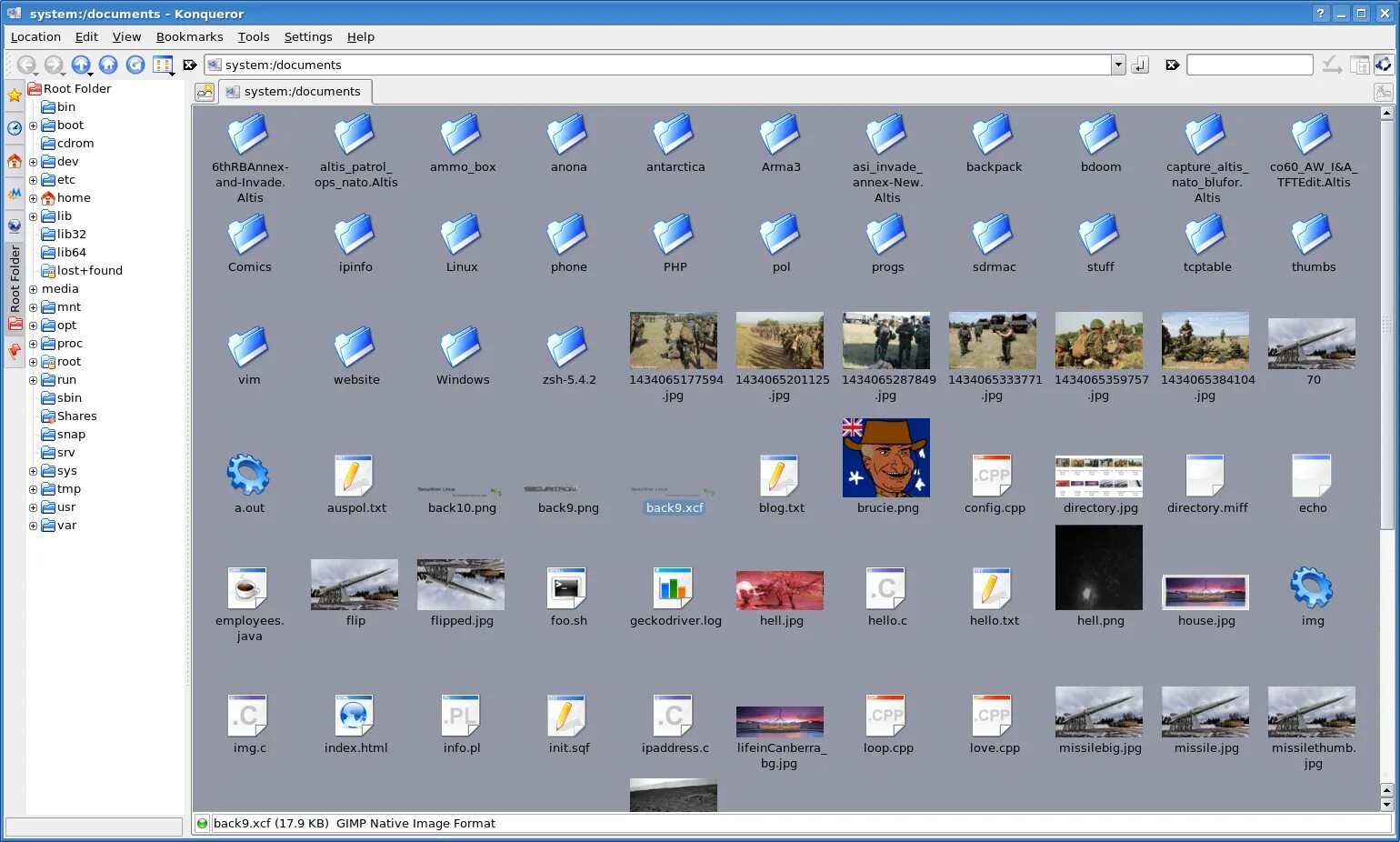Click the Kubuntu animated logo in toolbar
This screenshot has width=1400, height=842.
click(x=1383, y=65)
